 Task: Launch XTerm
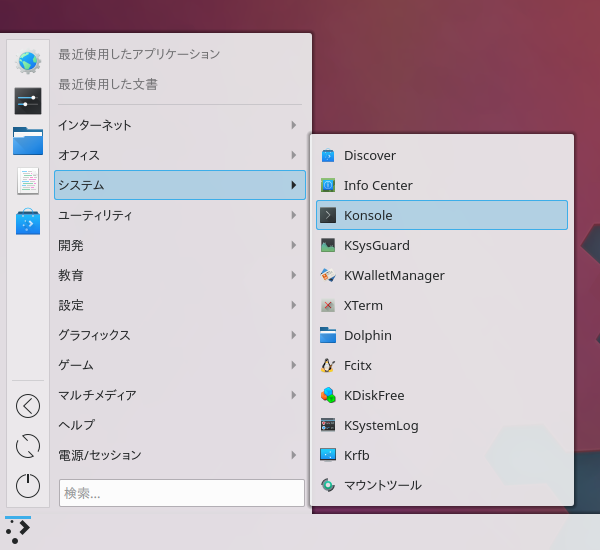(442, 305)
